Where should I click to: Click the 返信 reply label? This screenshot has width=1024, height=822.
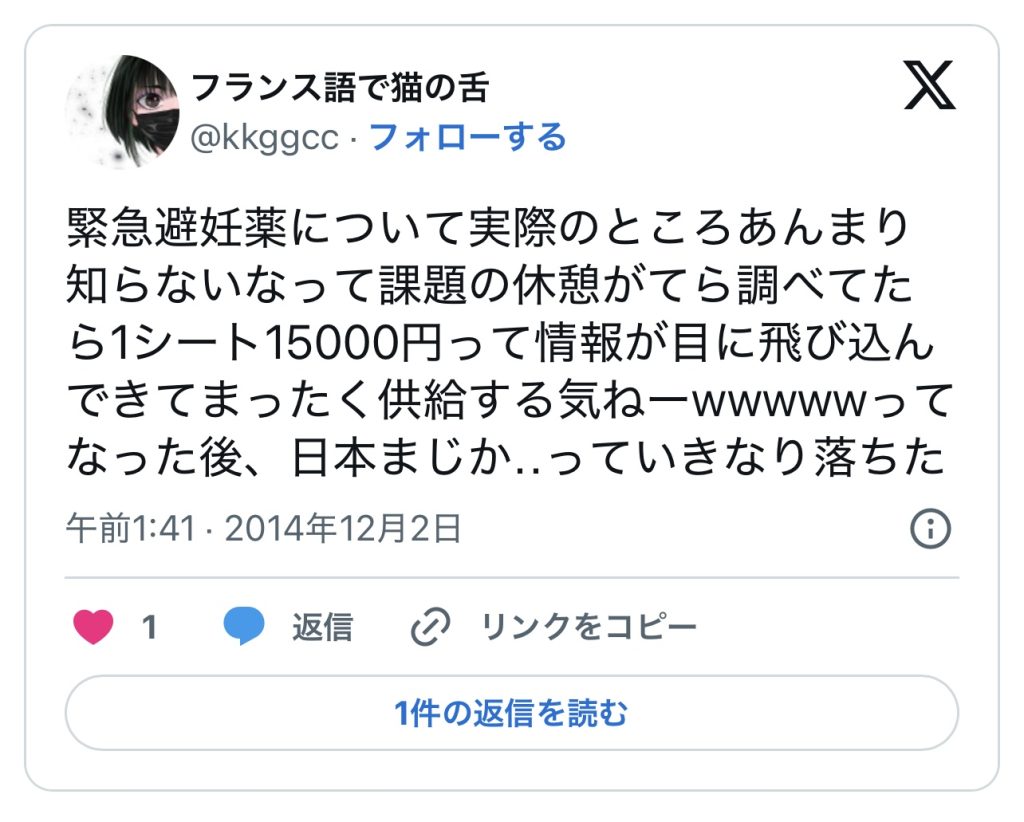click(x=323, y=627)
